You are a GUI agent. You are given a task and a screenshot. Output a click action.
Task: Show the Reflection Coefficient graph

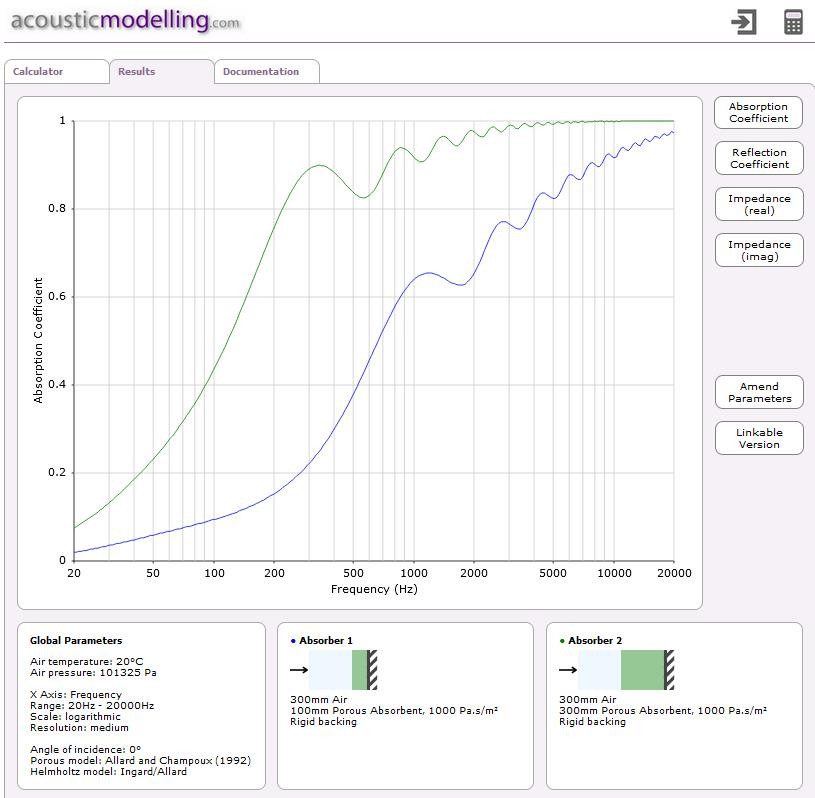(758, 159)
